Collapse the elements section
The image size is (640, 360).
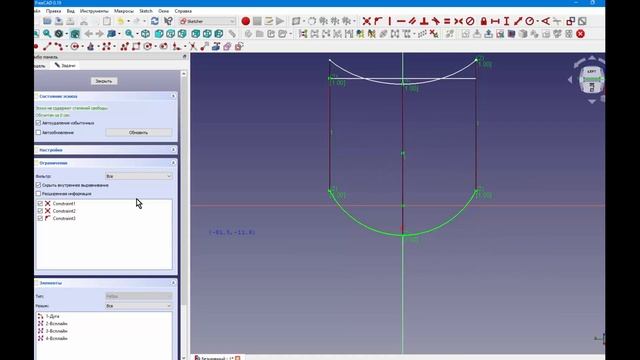click(x=173, y=282)
